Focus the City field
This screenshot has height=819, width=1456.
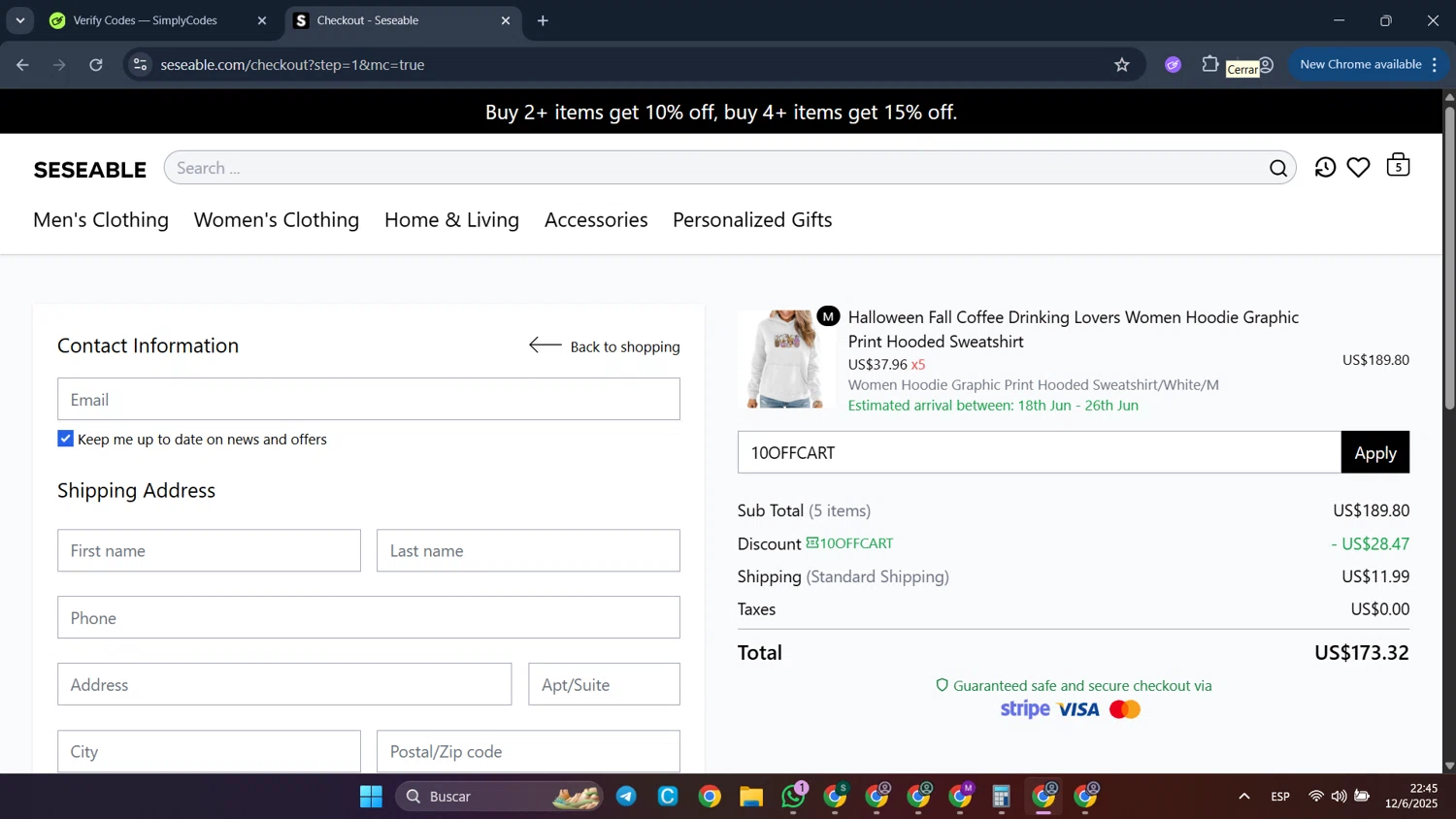tap(209, 751)
